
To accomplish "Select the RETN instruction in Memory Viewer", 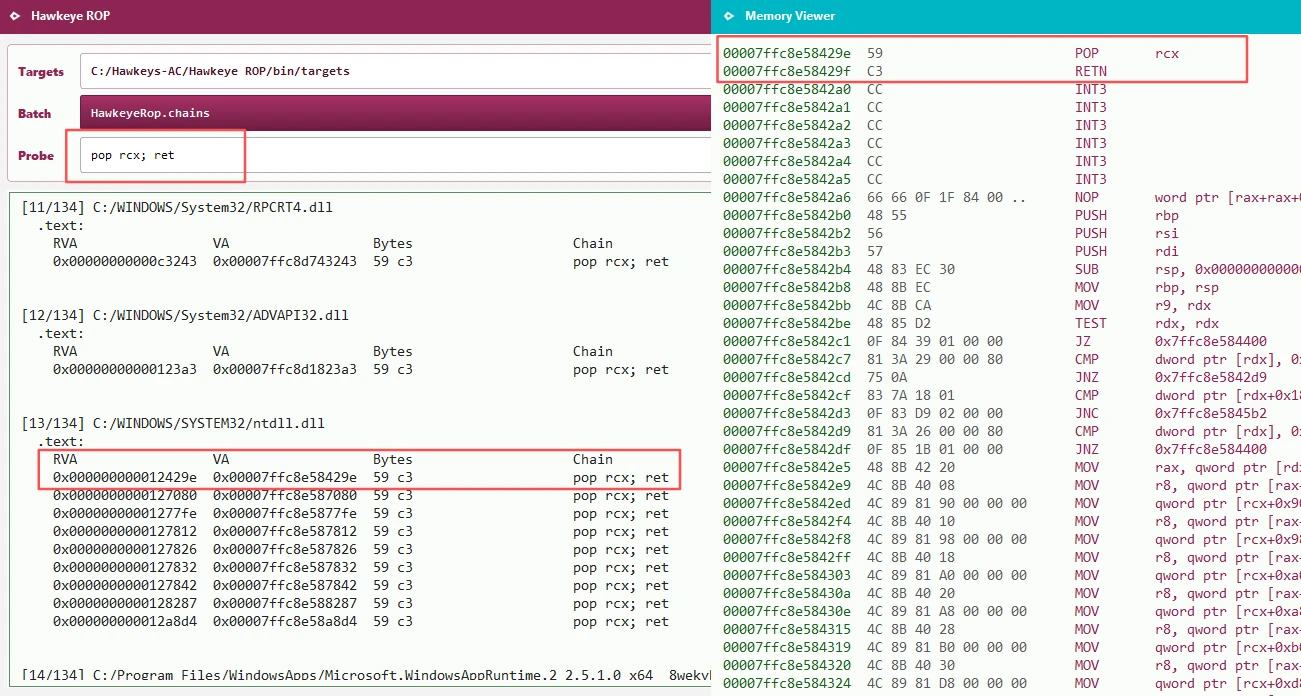I will (1091, 71).
